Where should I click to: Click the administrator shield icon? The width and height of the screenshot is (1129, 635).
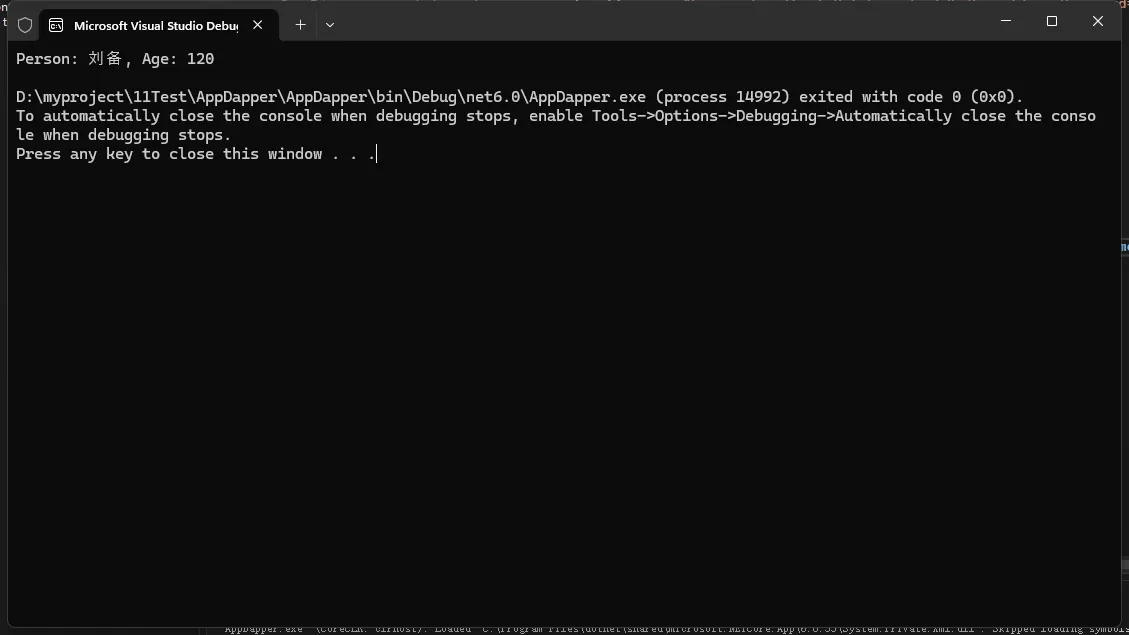pos(25,25)
